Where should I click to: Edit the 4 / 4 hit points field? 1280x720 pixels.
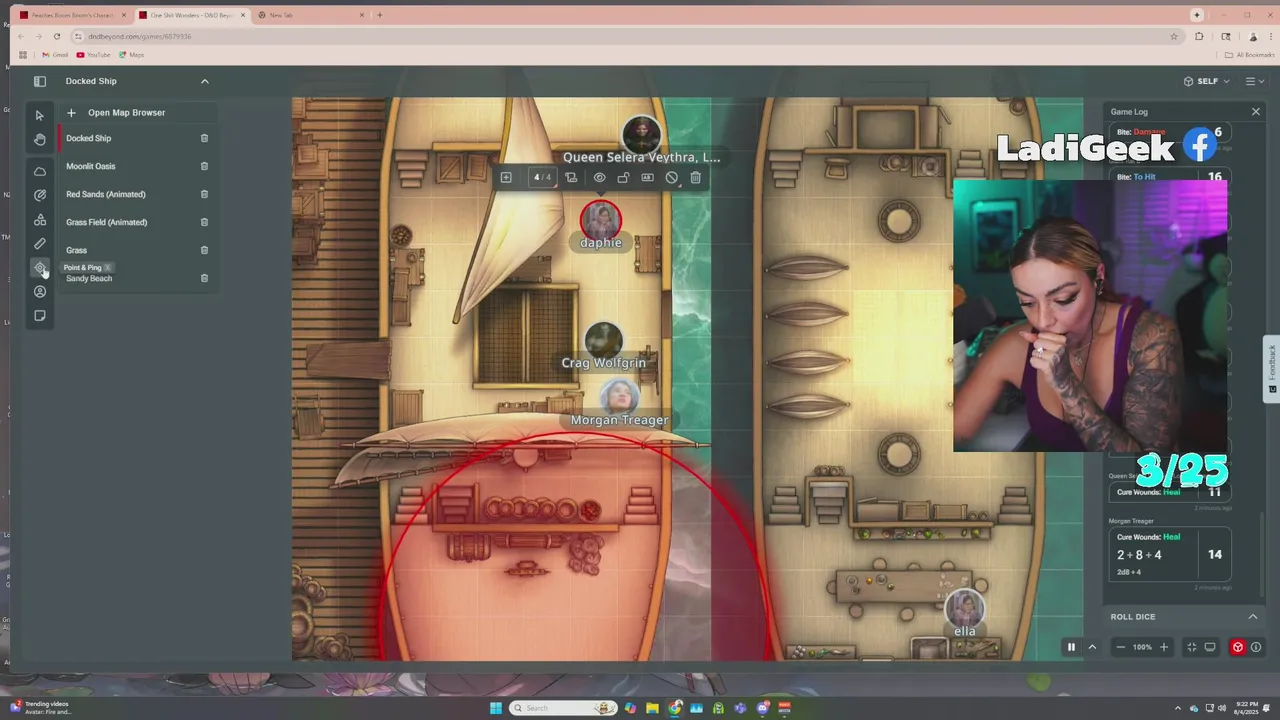coord(541,177)
